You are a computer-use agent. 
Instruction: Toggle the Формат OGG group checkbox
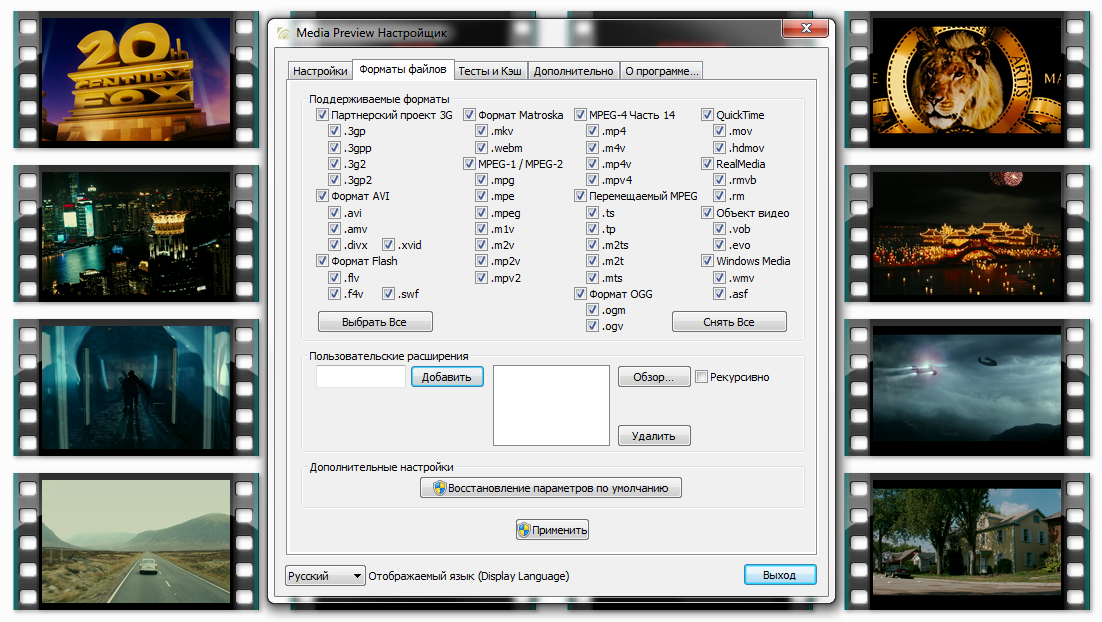pyautogui.click(x=580, y=294)
